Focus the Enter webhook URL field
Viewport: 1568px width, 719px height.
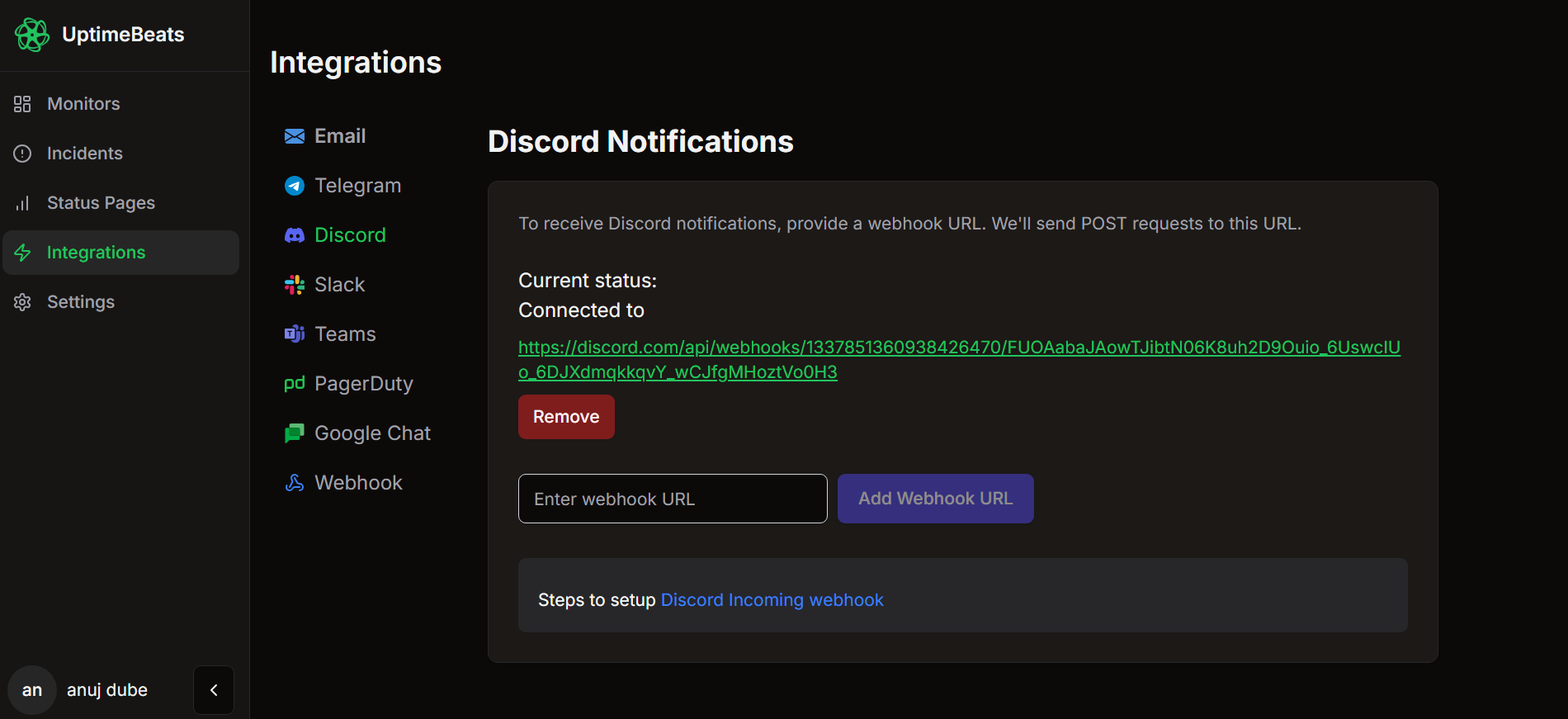[x=673, y=499]
